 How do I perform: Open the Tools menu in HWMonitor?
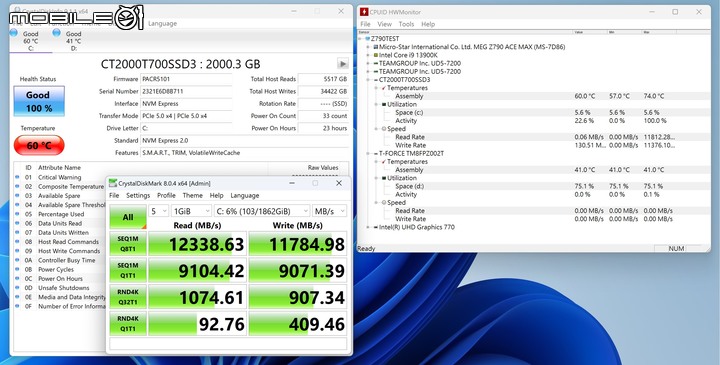[x=406, y=24]
